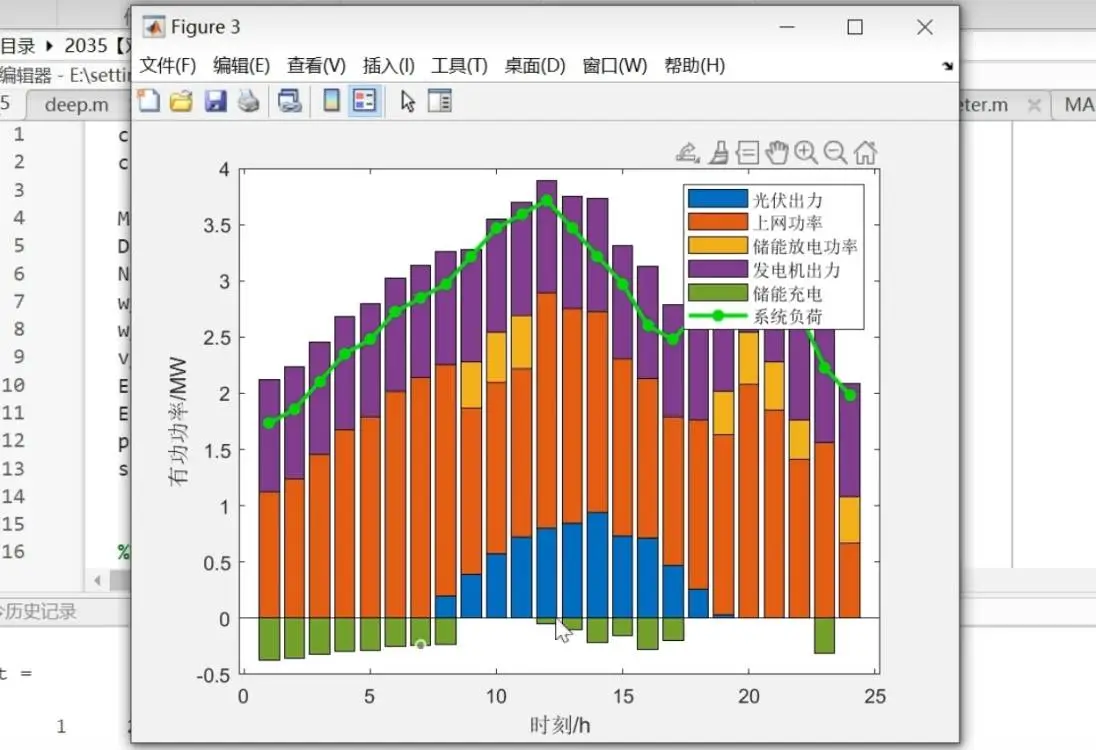
Task: Open the Property Inspector icon
Action: click(440, 101)
